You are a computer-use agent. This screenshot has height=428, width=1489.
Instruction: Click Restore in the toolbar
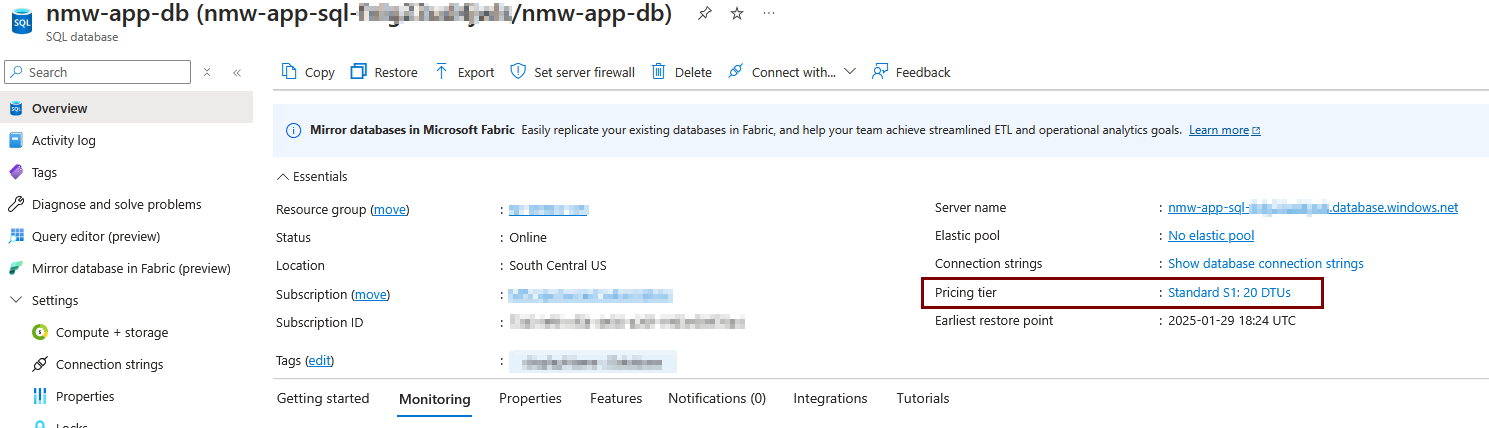[x=384, y=72]
